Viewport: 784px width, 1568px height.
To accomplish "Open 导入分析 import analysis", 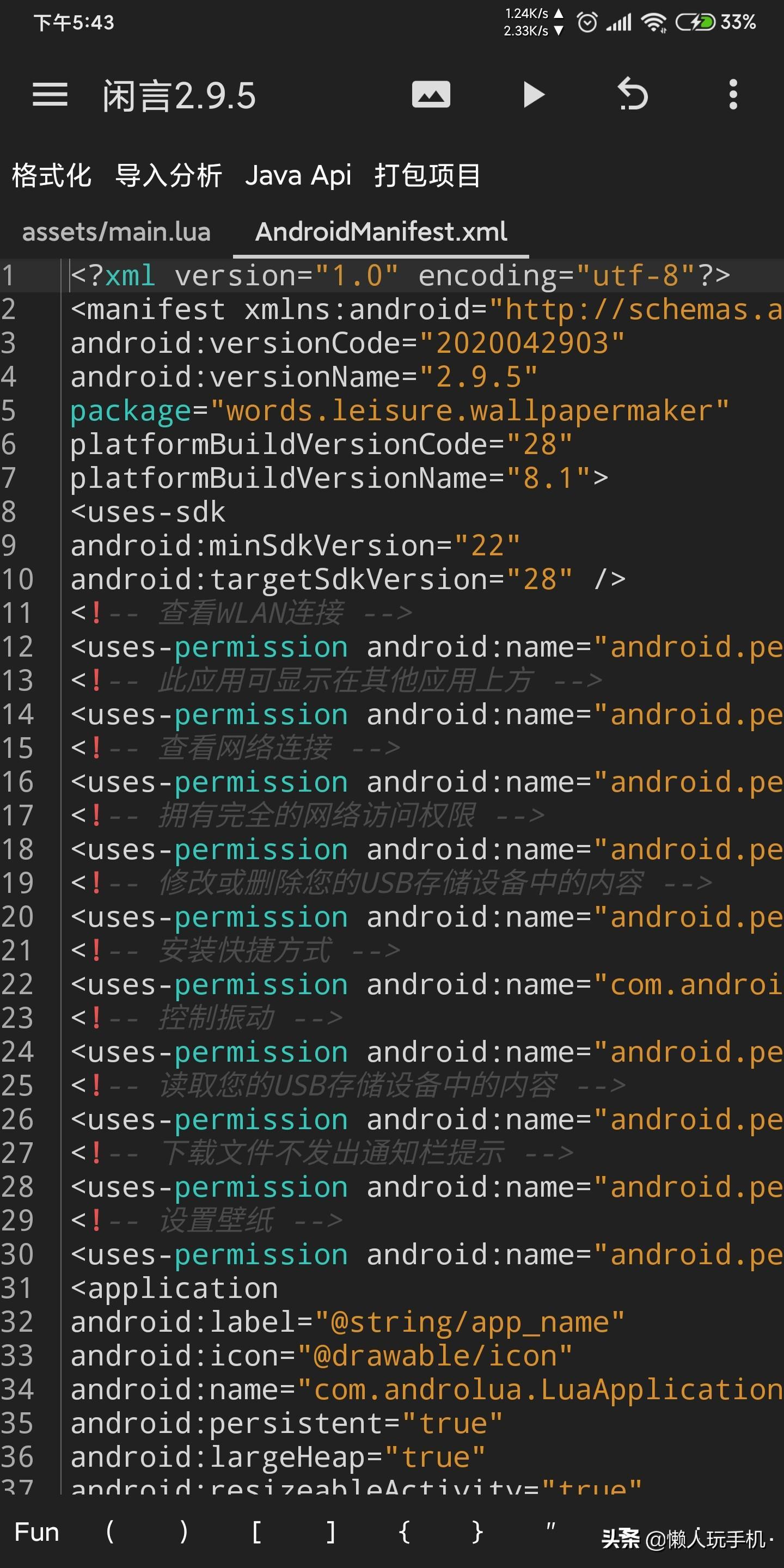I will tap(169, 176).
